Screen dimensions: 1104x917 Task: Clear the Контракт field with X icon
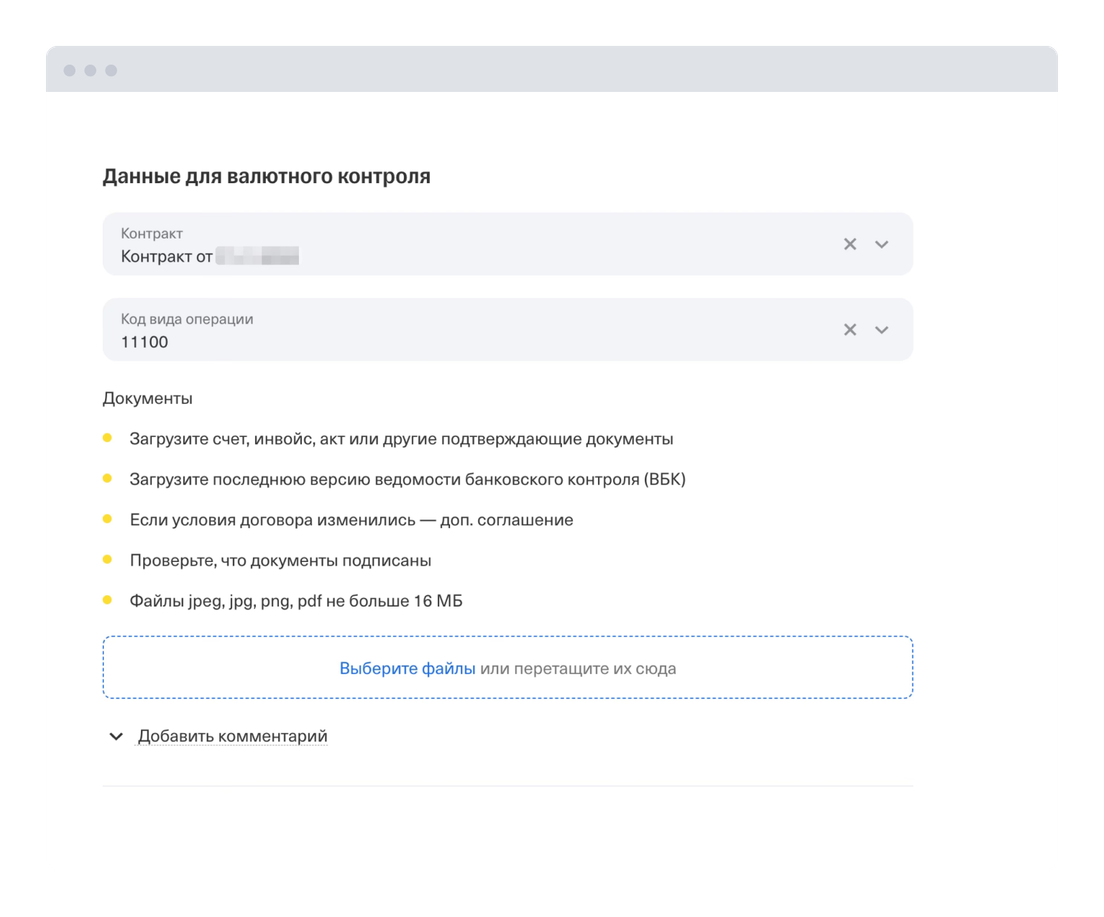[x=850, y=244]
